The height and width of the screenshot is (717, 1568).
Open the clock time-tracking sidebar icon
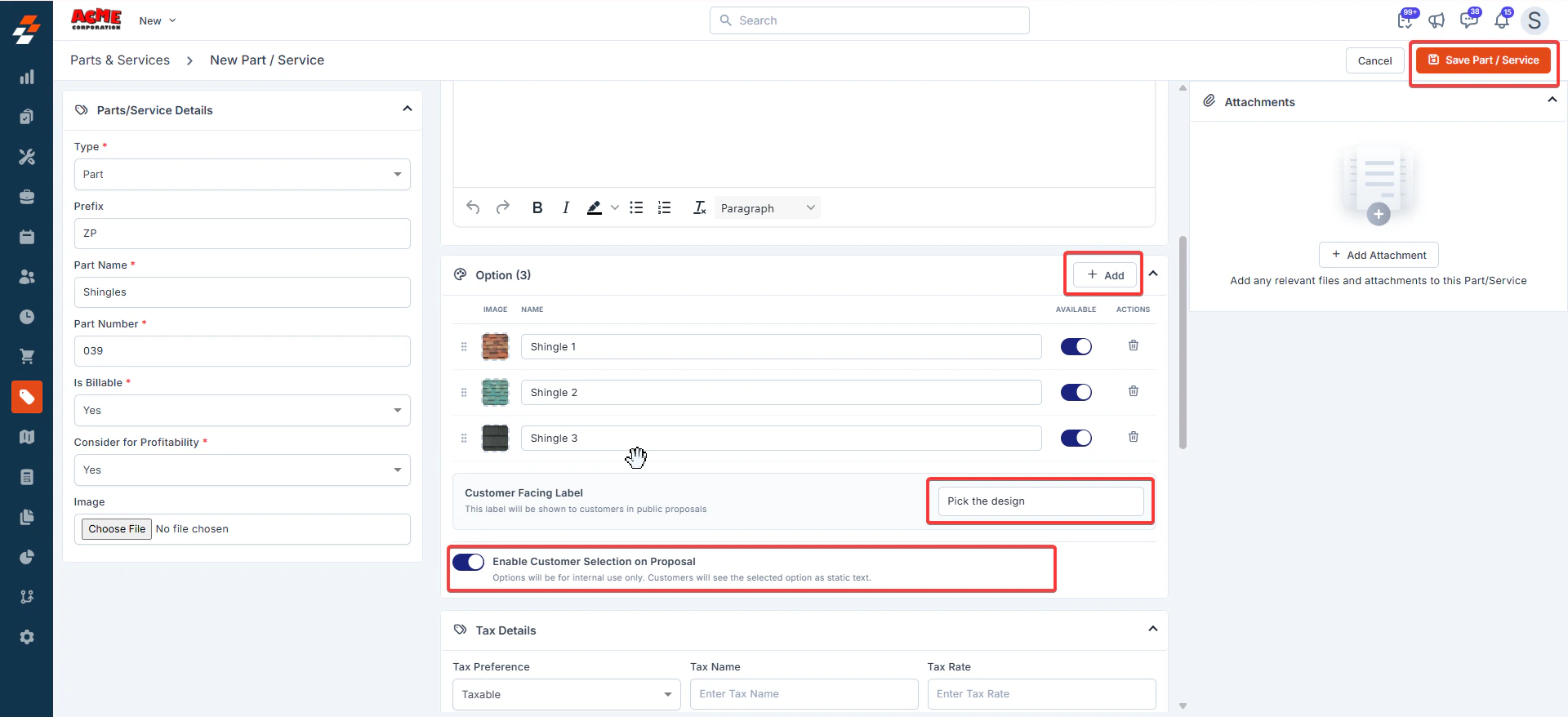27,317
